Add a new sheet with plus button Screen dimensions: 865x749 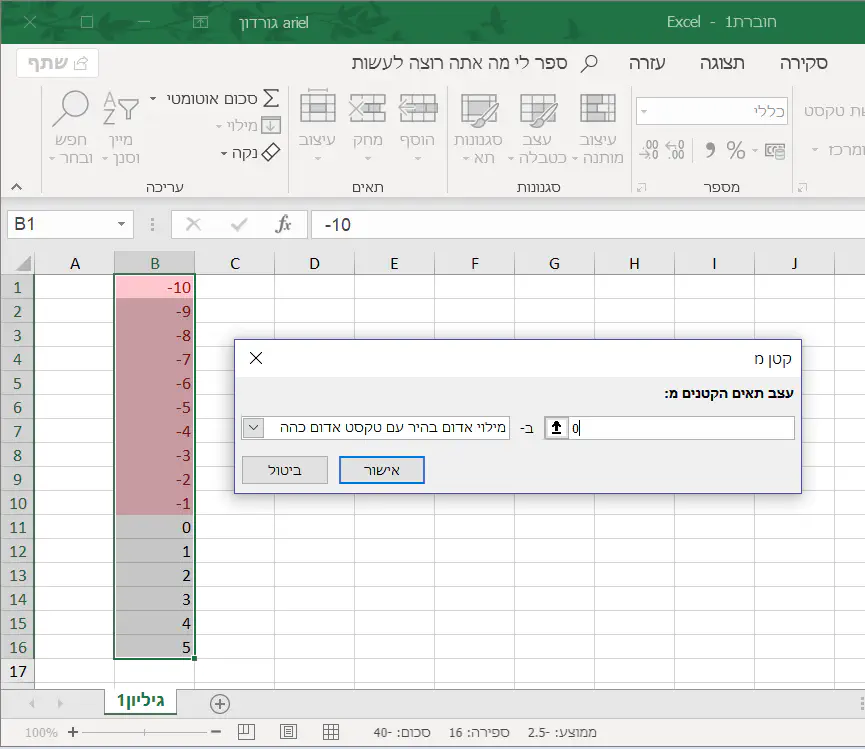coord(220,704)
